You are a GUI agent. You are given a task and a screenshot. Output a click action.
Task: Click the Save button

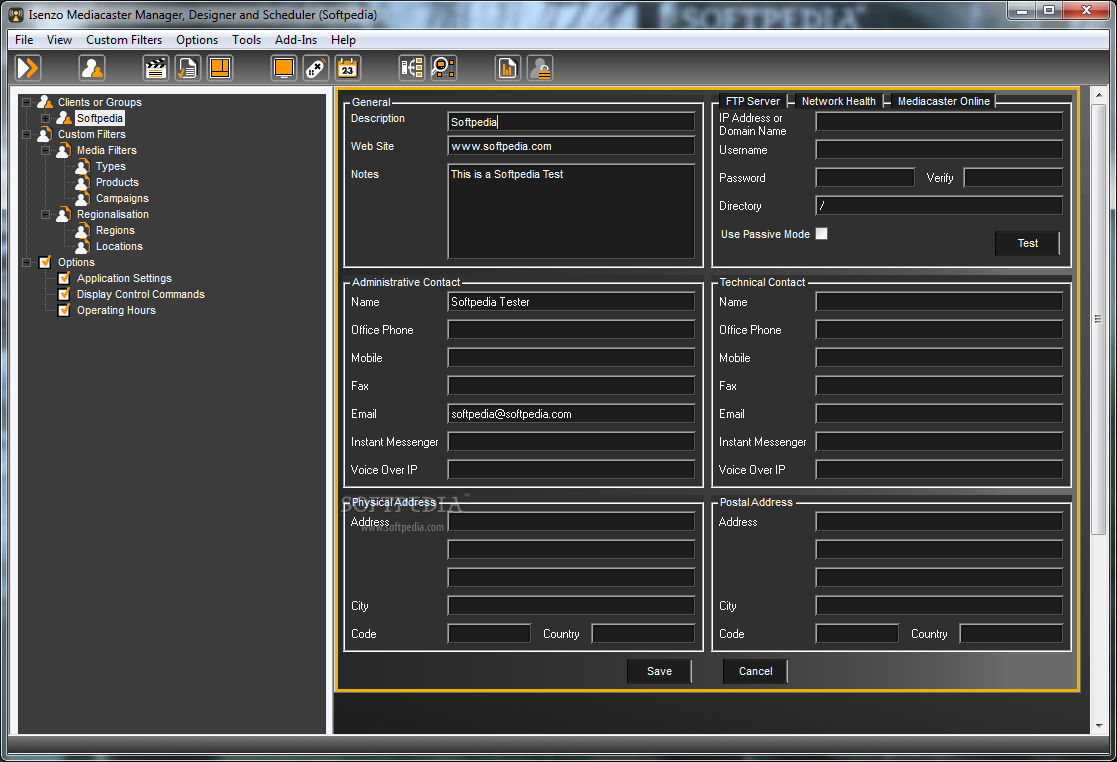click(x=659, y=671)
